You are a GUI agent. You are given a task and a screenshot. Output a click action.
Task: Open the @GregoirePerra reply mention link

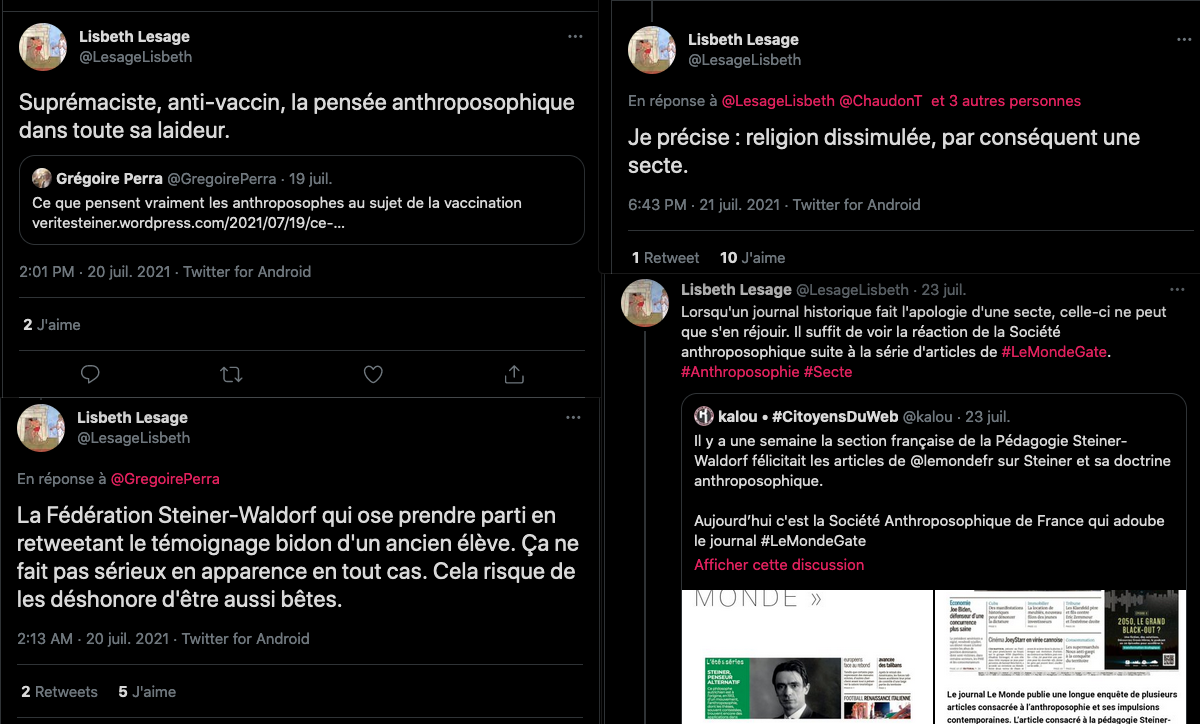164,479
